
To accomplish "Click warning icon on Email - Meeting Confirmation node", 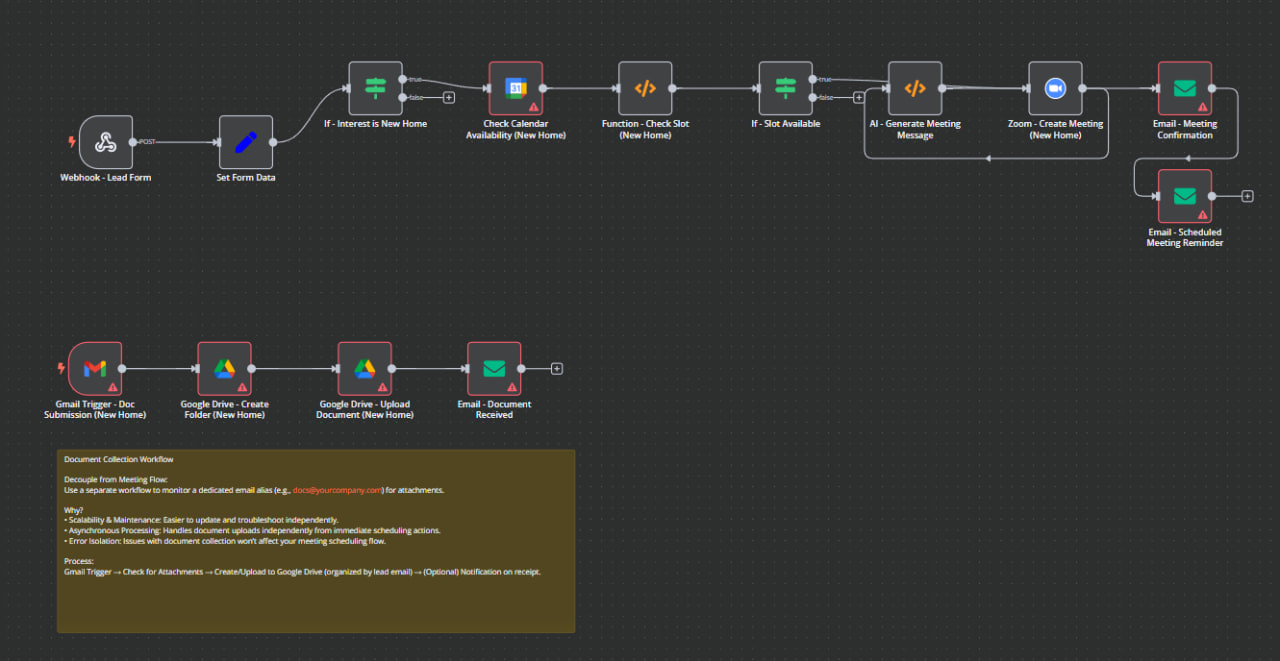I will point(1203,106).
